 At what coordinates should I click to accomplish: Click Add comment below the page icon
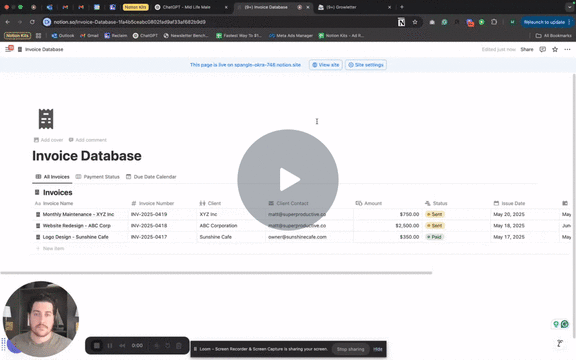(x=87, y=140)
